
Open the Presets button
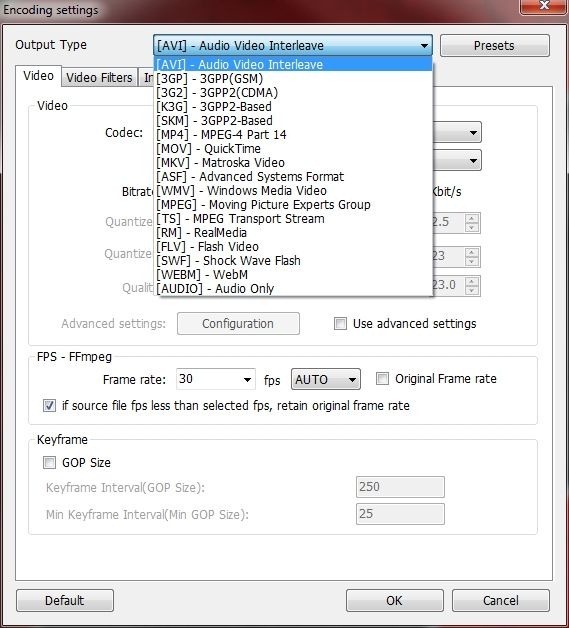[x=495, y=46]
